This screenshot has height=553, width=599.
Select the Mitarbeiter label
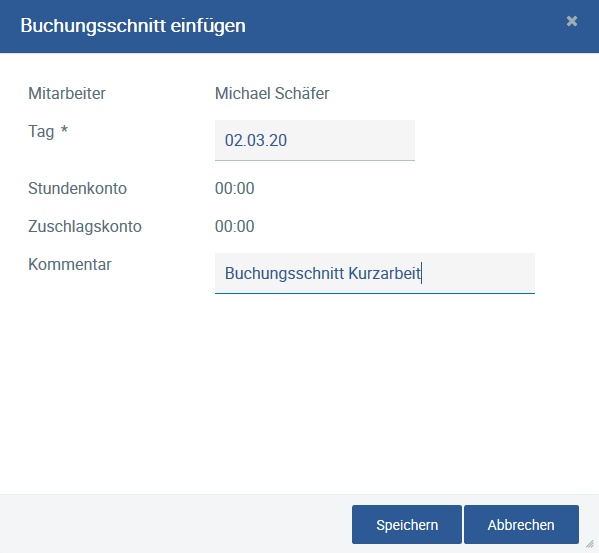point(67,94)
